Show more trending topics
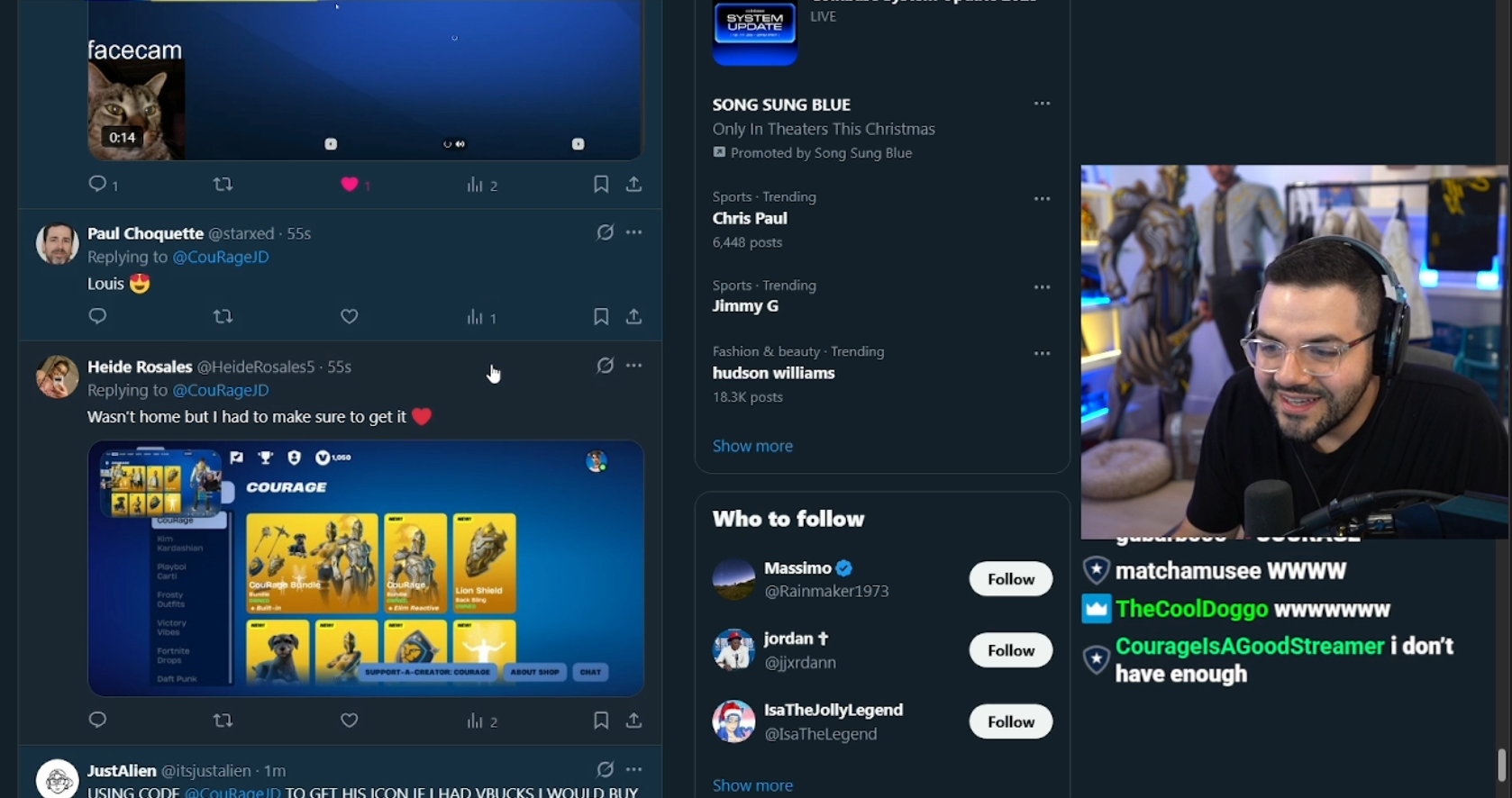Viewport: 1512px width, 798px height. point(752,446)
